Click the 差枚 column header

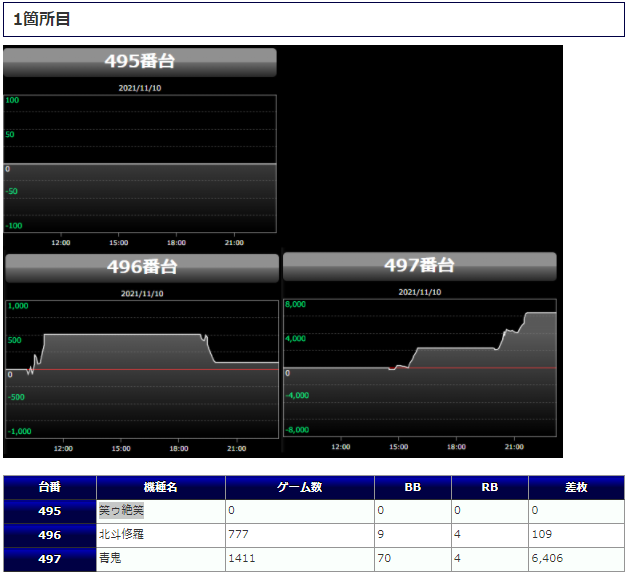tap(576, 487)
